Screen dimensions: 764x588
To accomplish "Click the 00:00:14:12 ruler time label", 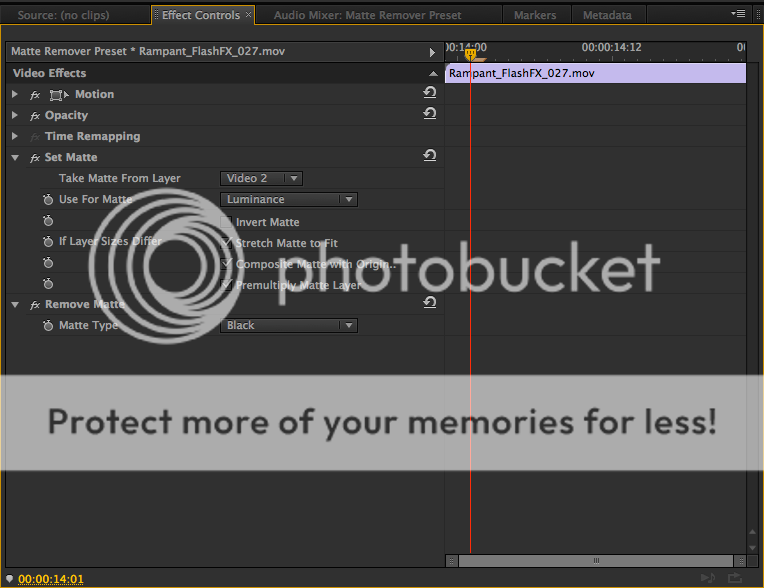I will click(x=611, y=47).
